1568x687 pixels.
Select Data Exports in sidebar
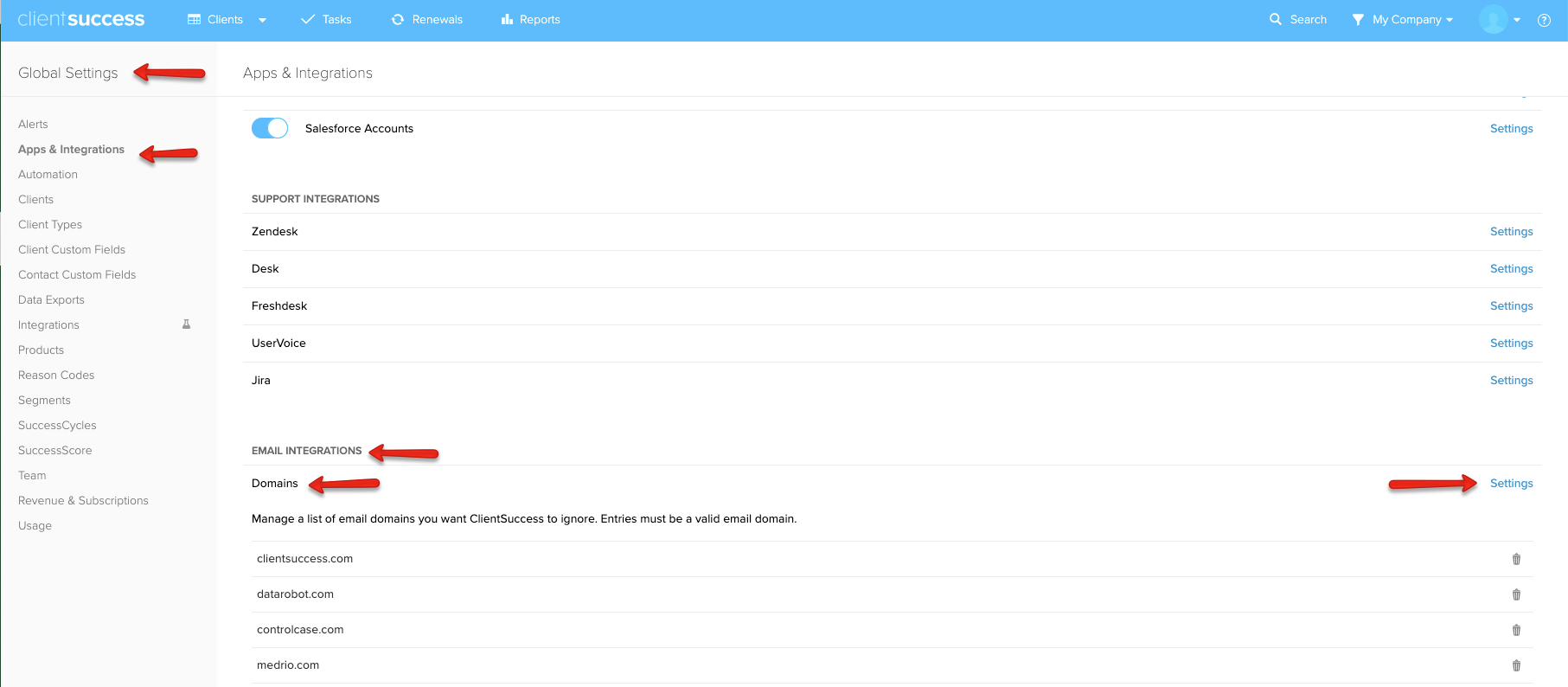[51, 299]
